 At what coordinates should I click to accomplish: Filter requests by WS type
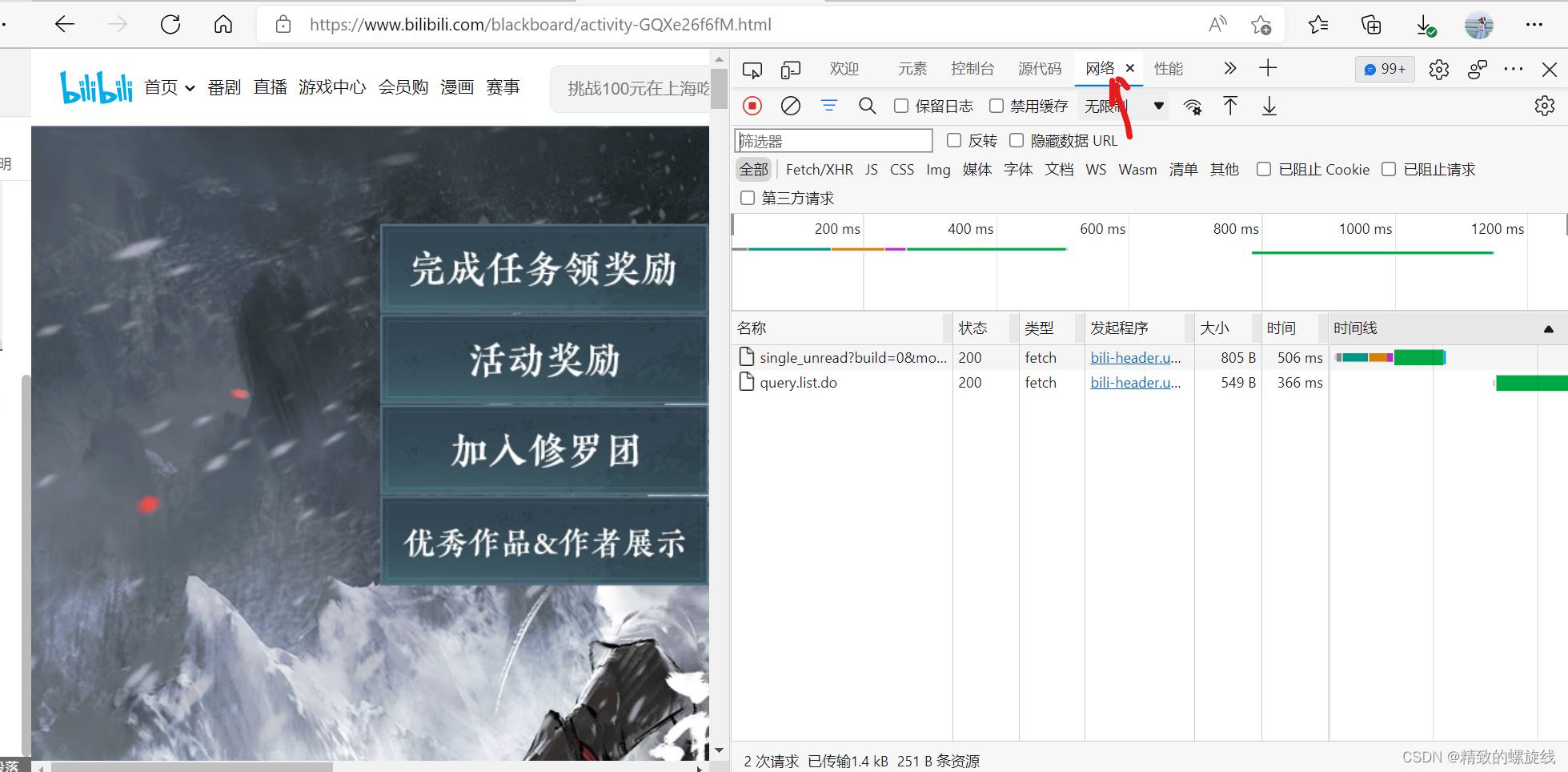point(1096,169)
